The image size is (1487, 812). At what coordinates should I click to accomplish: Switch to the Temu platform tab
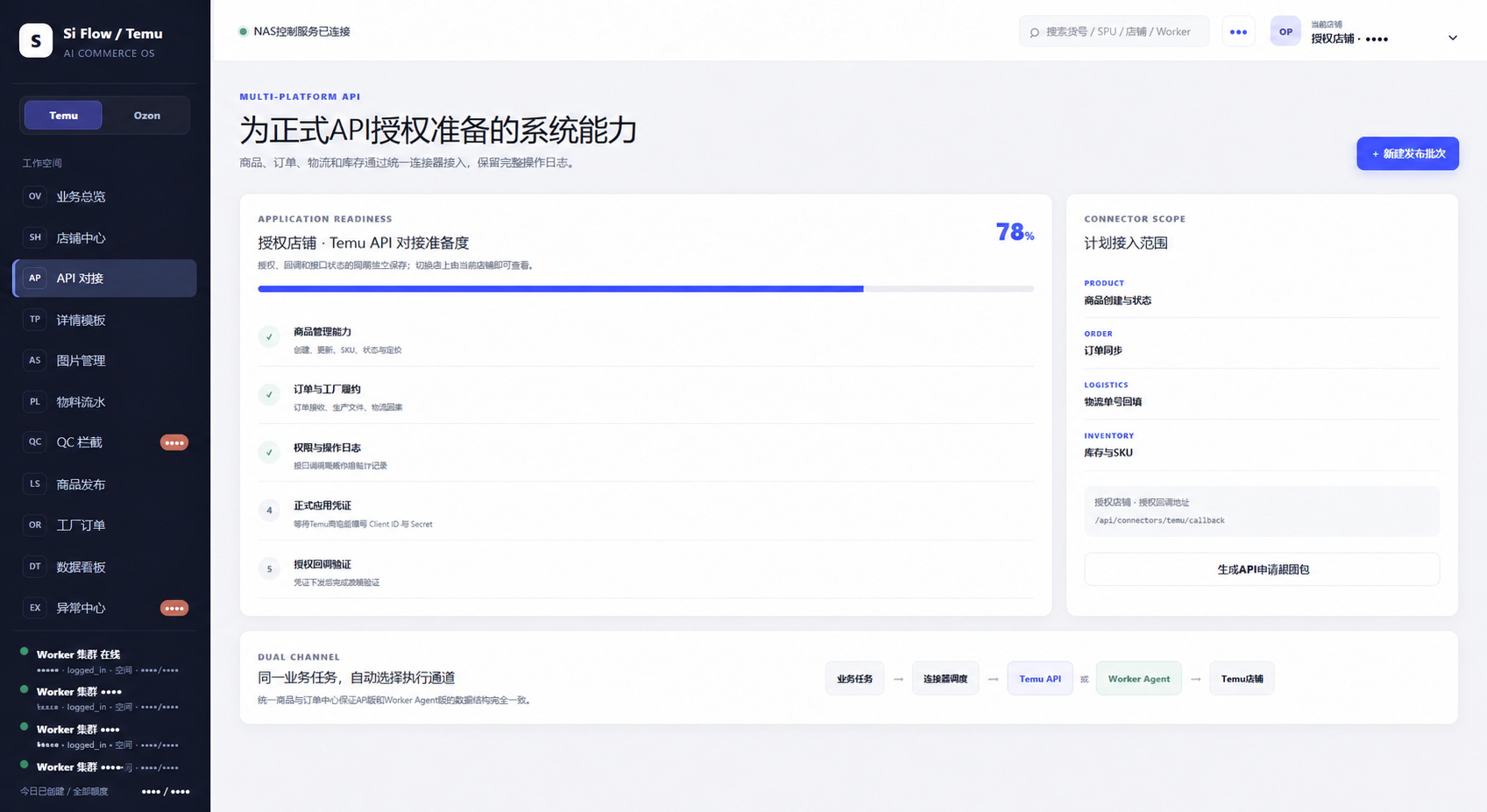63,116
